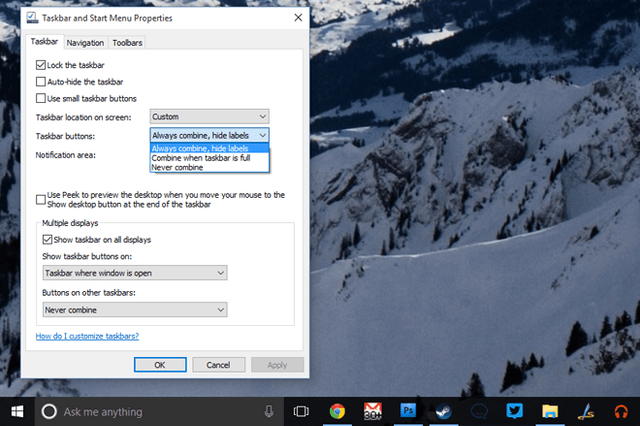The width and height of the screenshot is (640, 426).
Task: Open the Taskbar location on screen dropdown
Action: 209,117
